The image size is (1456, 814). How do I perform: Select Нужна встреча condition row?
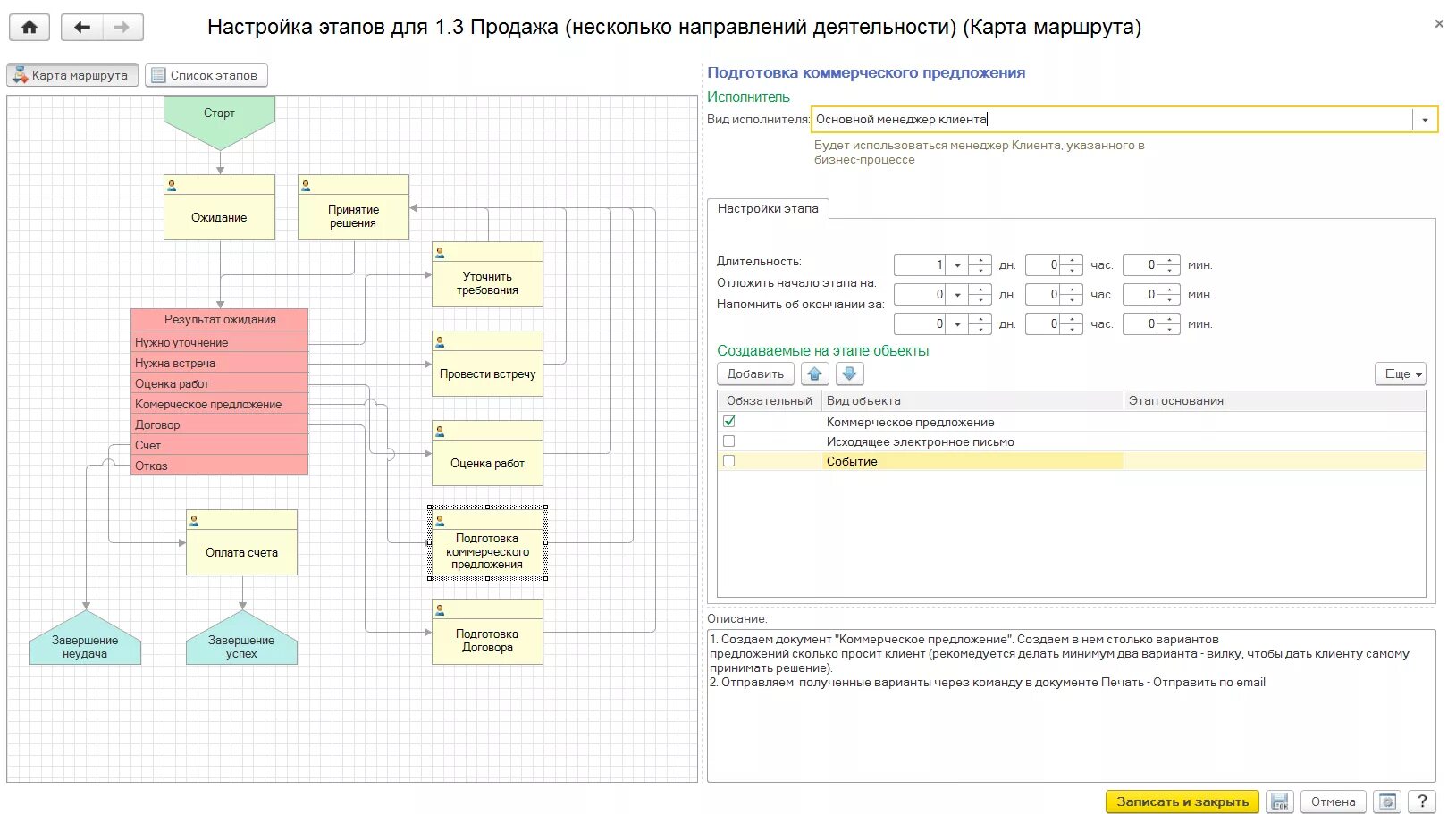click(x=219, y=363)
